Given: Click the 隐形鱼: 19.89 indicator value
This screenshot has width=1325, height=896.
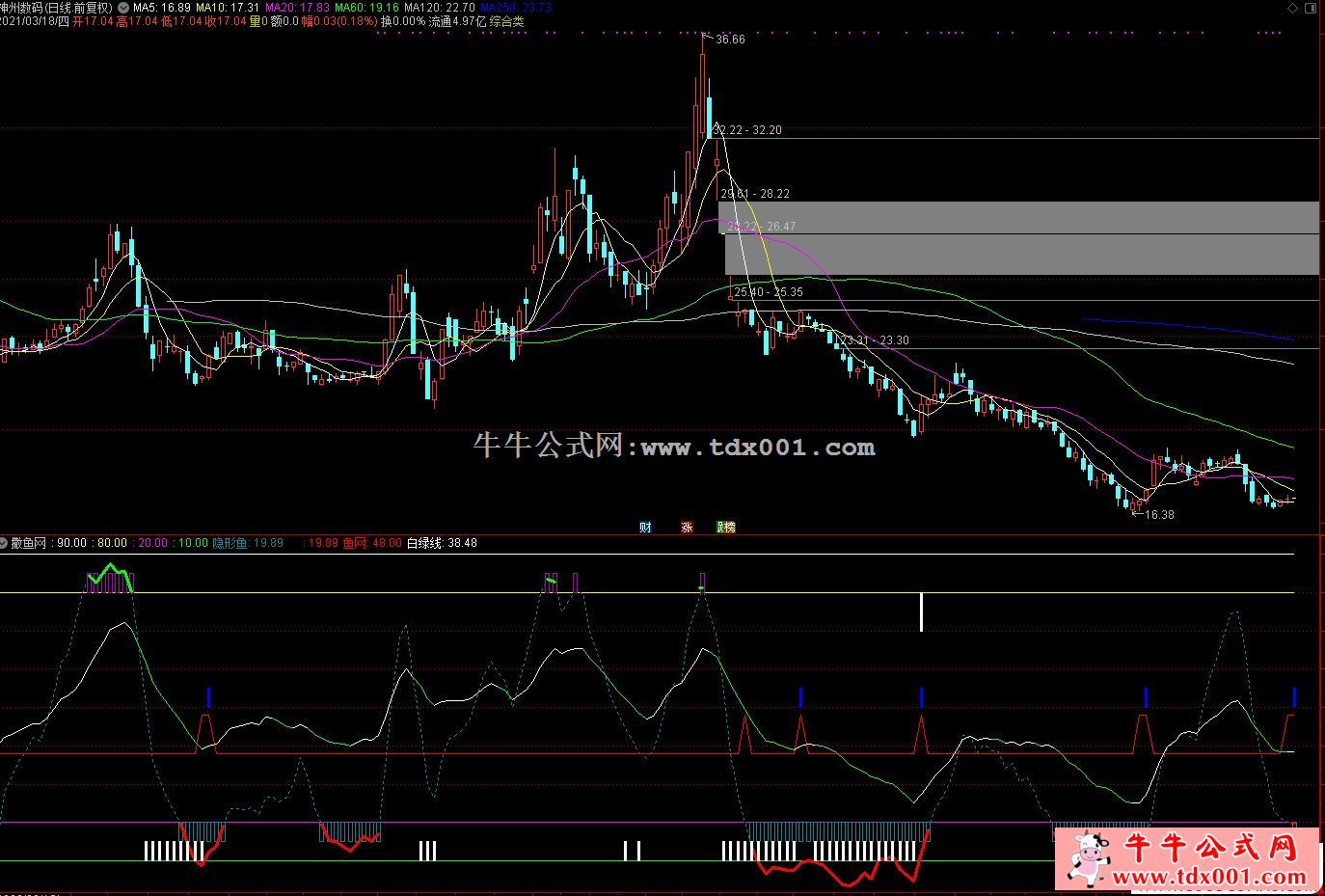Looking at the screenshot, I should [248, 543].
